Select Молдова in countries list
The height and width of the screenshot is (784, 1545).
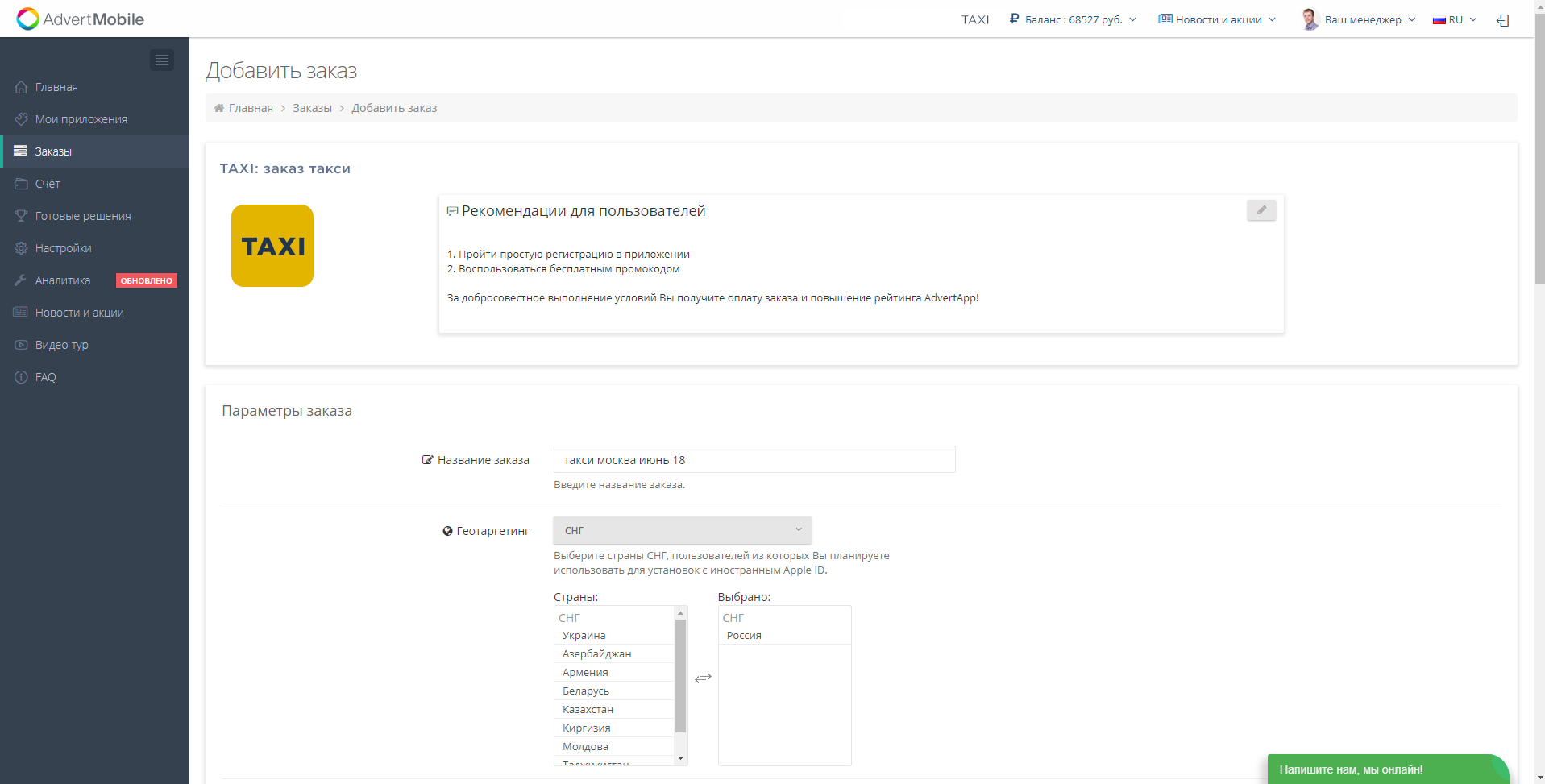coord(614,746)
